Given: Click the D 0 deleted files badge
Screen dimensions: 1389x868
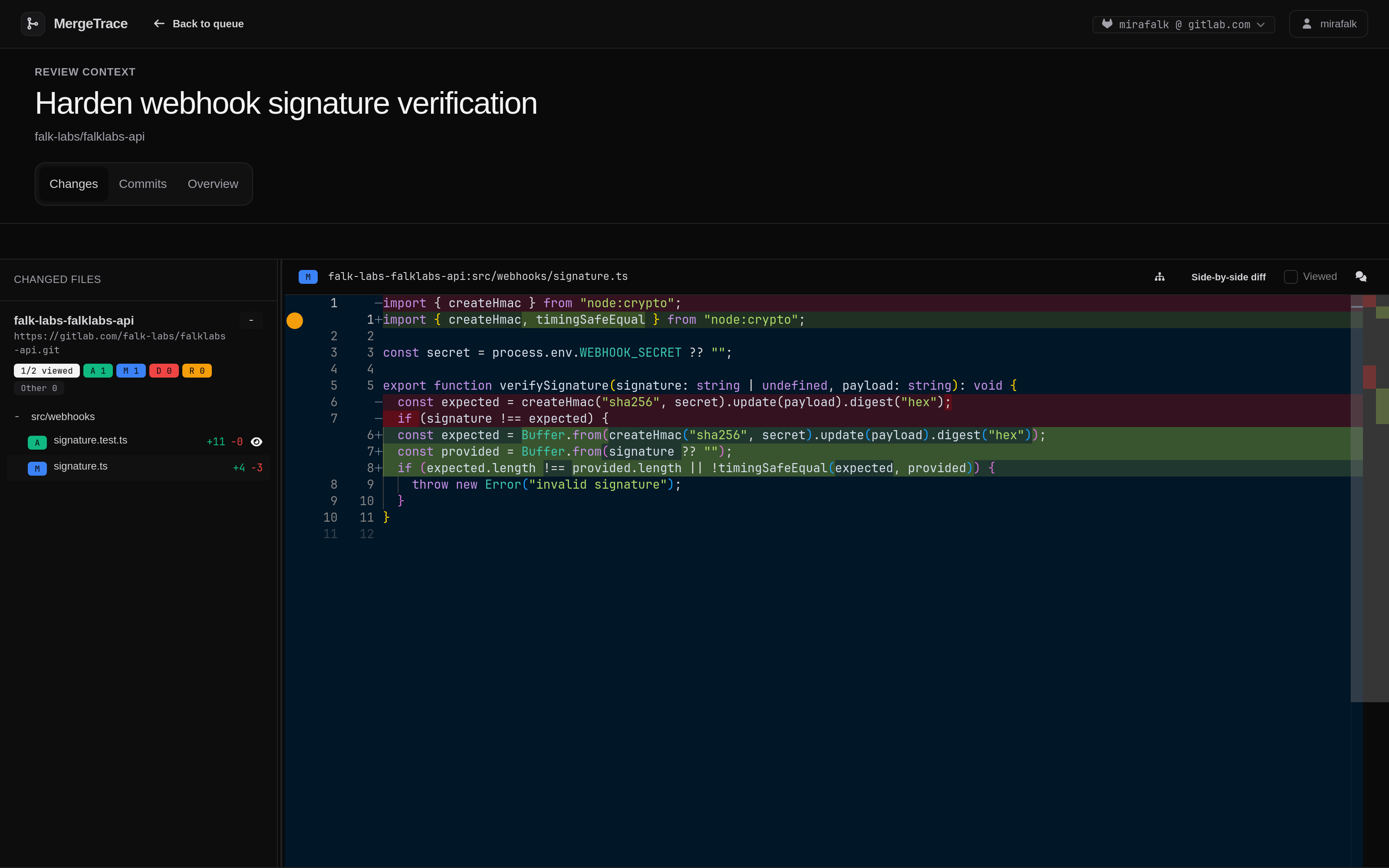Looking at the screenshot, I should point(164,371).
